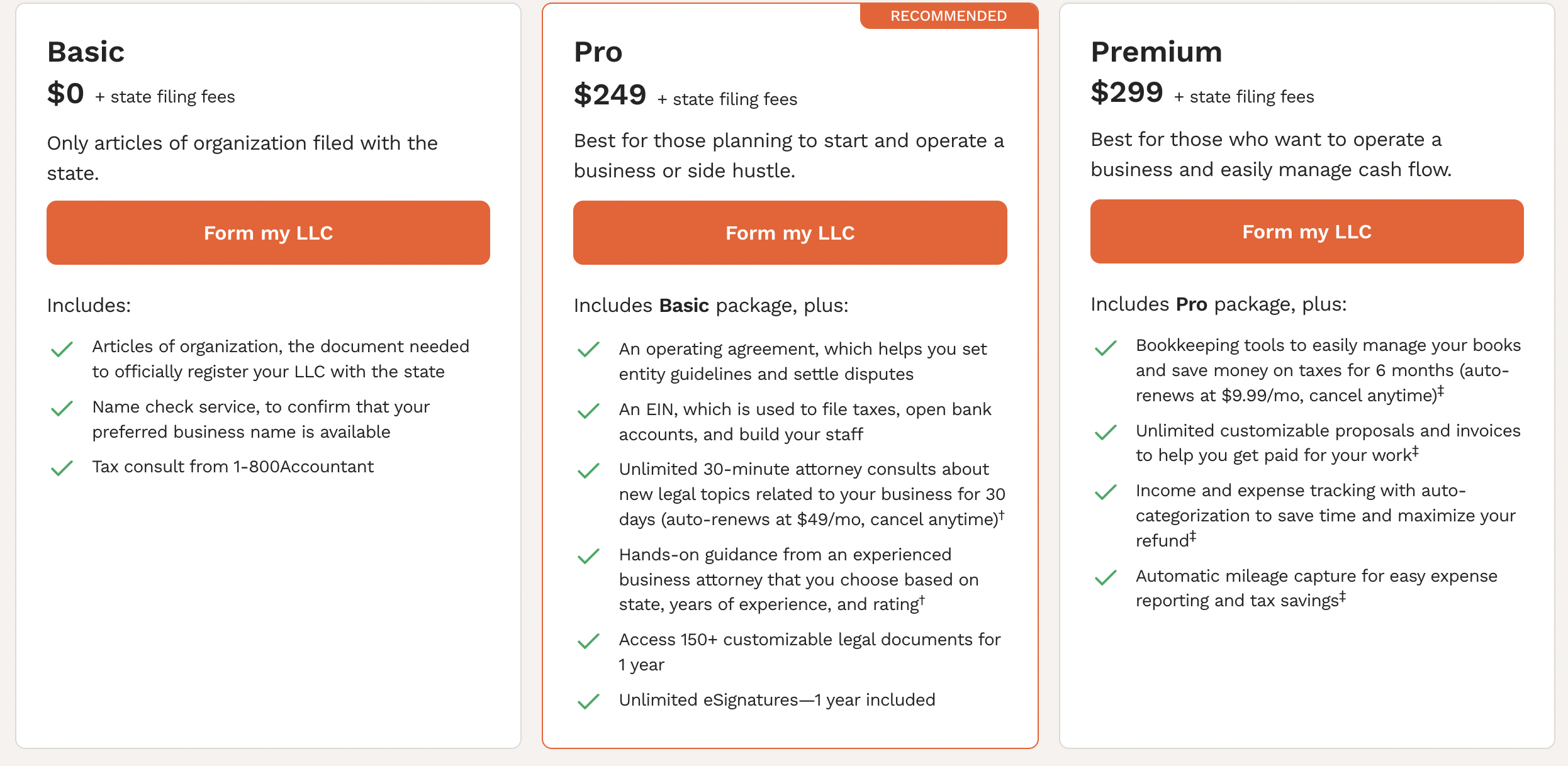1568x766 pixels.
Task: Click Form my LLC under the Basic plan
Action: [x=267, y=232]
